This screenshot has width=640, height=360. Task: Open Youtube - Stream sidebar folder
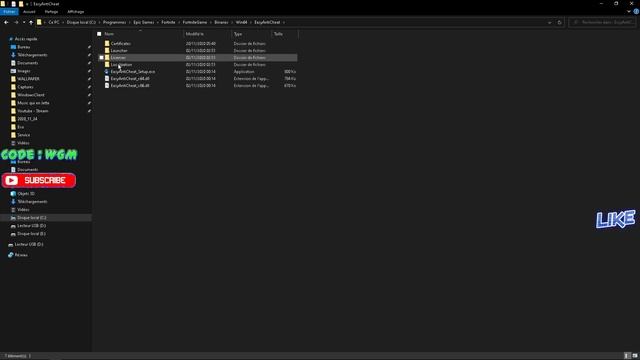(x=33, y=111)
